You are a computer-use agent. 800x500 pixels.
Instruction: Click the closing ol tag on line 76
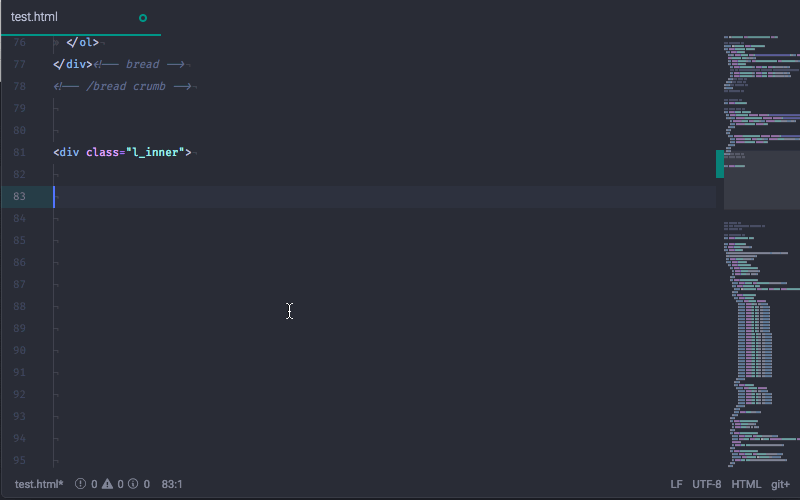(x=82, y=42)
